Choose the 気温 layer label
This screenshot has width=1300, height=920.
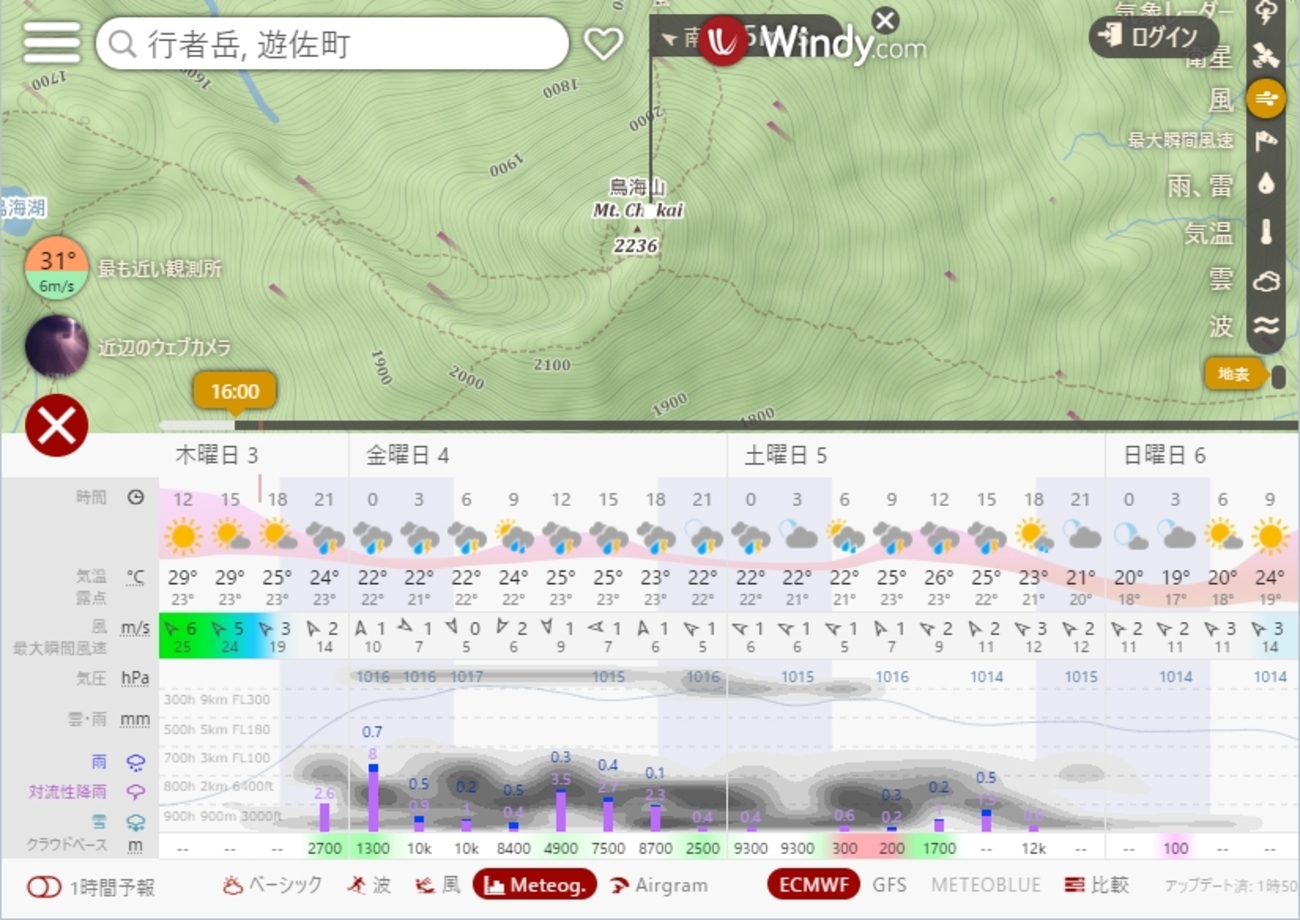pos(1209,233)
